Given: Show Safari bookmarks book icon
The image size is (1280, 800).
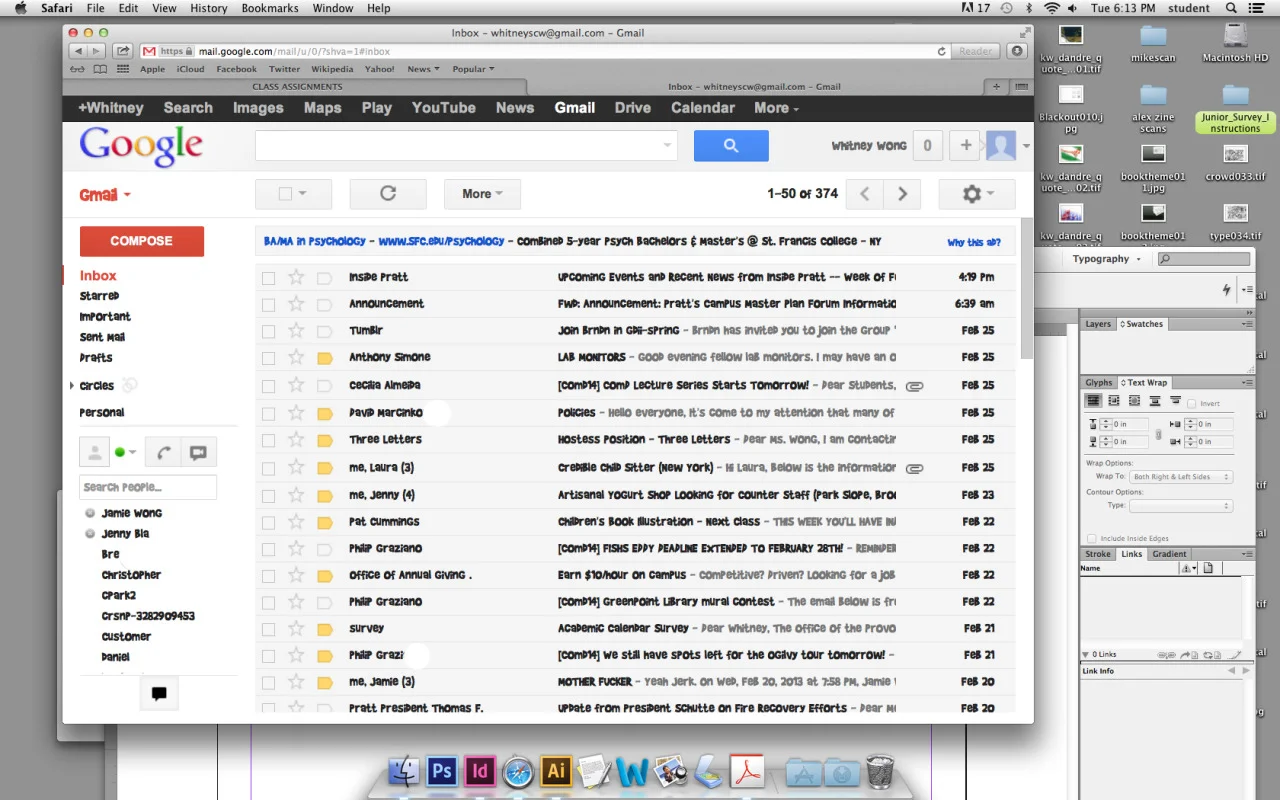Looking at the screenshot, I should (x=100, y=69).
